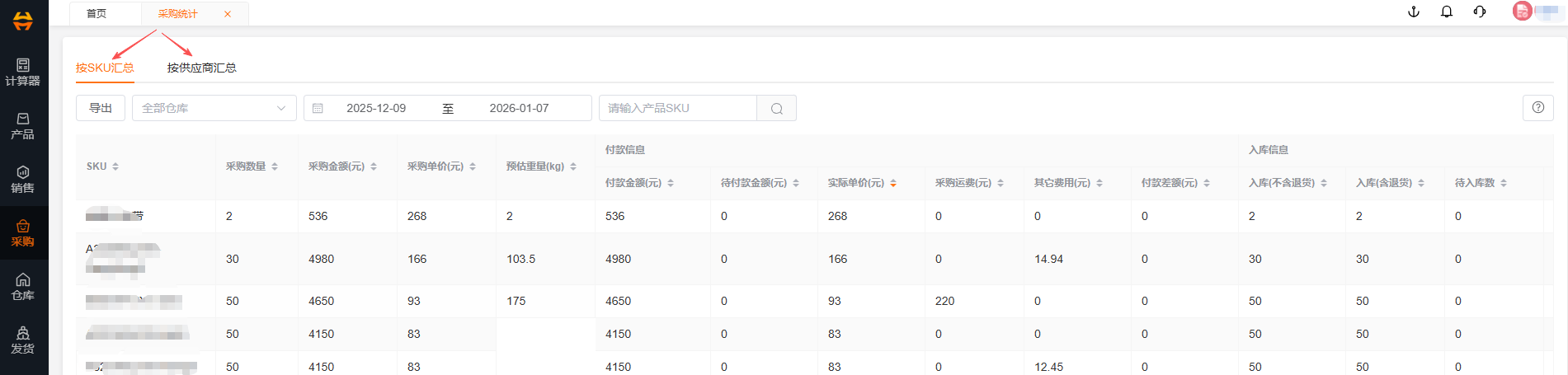The height and width of the screenshot is (375, 1568).
Task: Click the anchor icon in top bar
Action: click(1414, 12)
